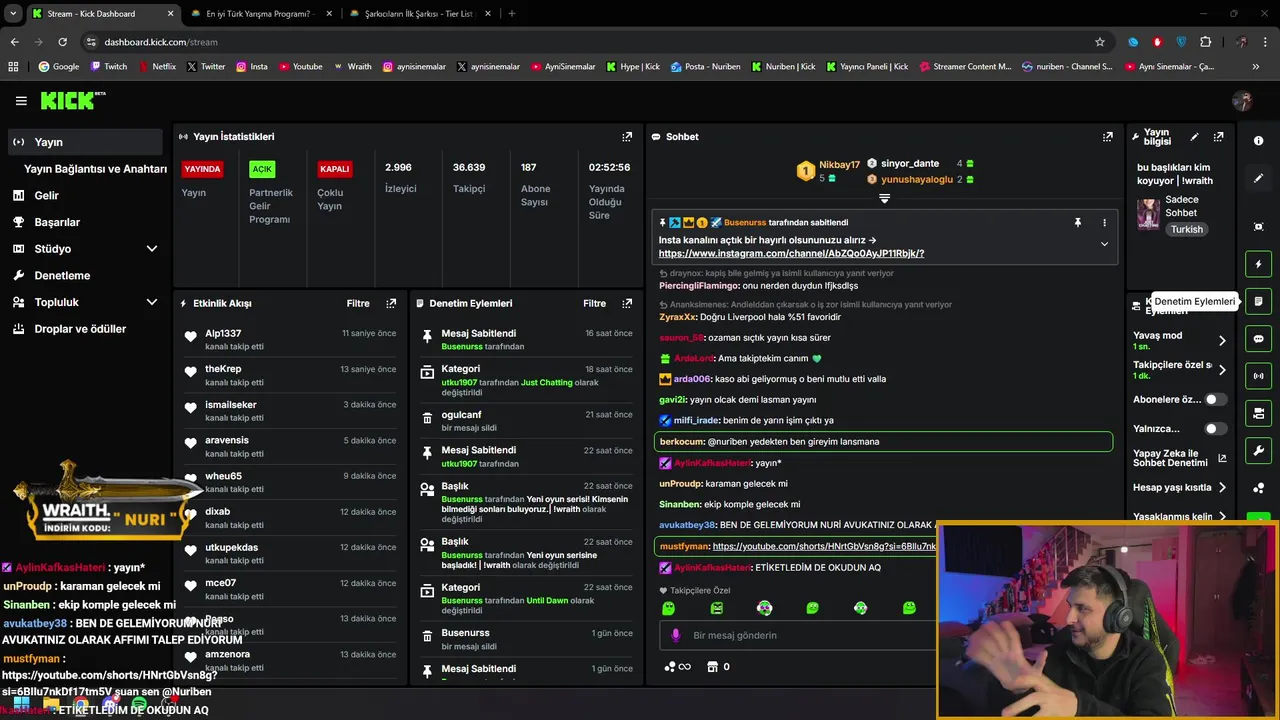The image size is (1280, 720).
Task: Toggle Abonelere özel subscriber-only mode
Action: (1215, 399)
